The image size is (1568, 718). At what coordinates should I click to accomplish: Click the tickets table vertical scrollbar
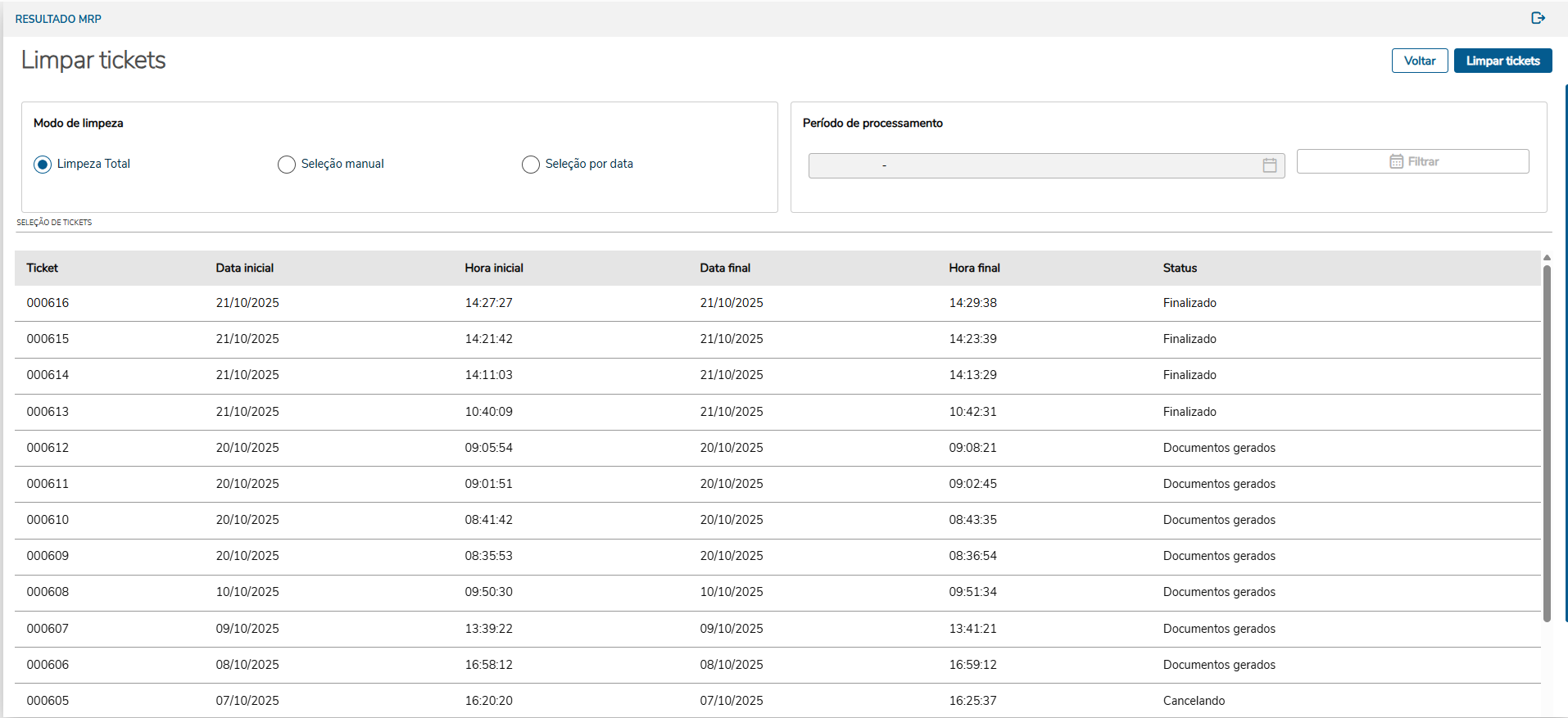[1547, 442]
